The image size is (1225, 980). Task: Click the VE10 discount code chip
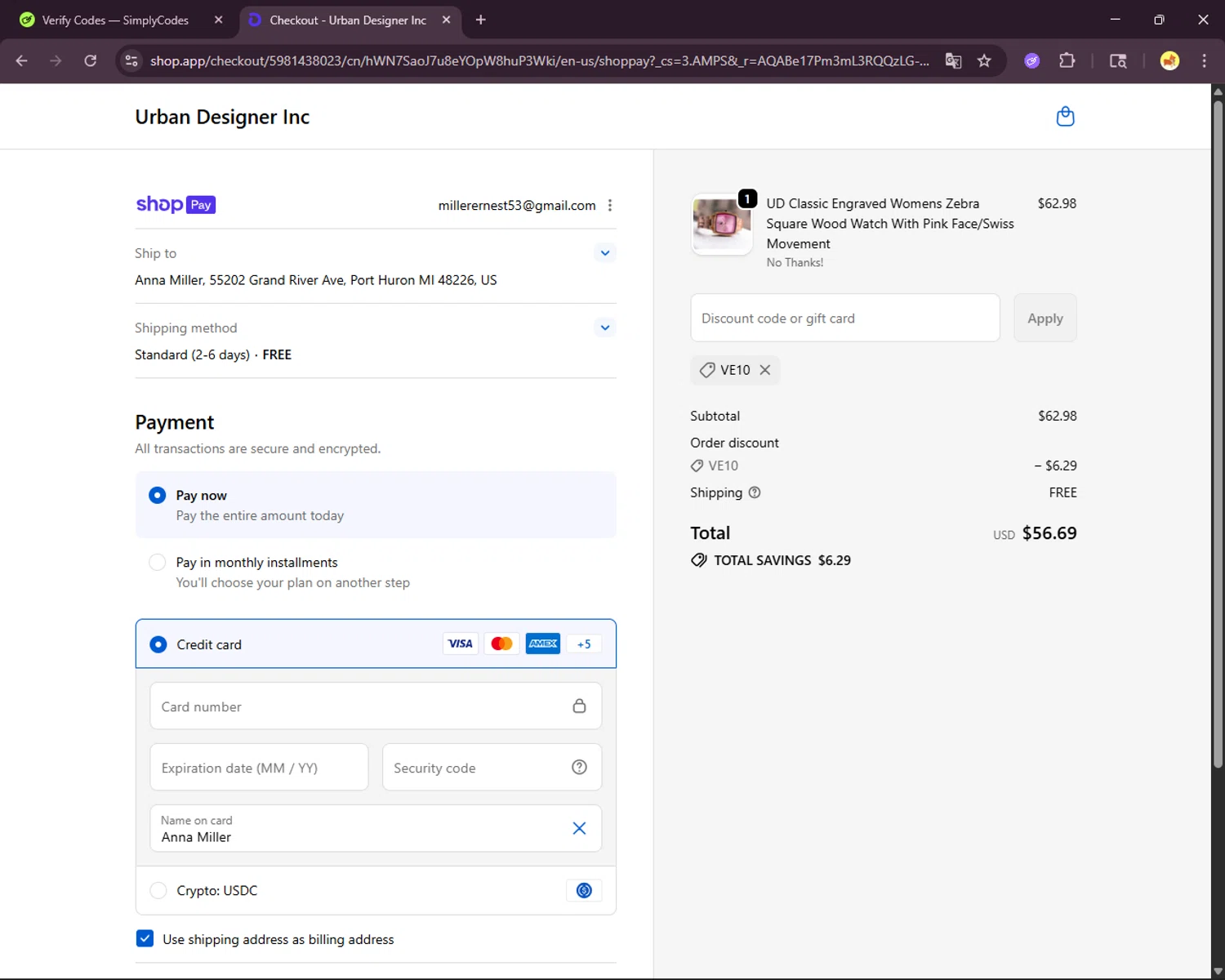(x=735, y=370)
